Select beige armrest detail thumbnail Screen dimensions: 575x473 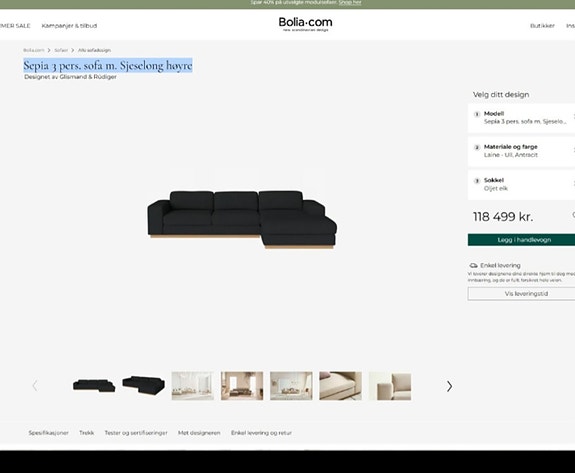tap(390, 386)
